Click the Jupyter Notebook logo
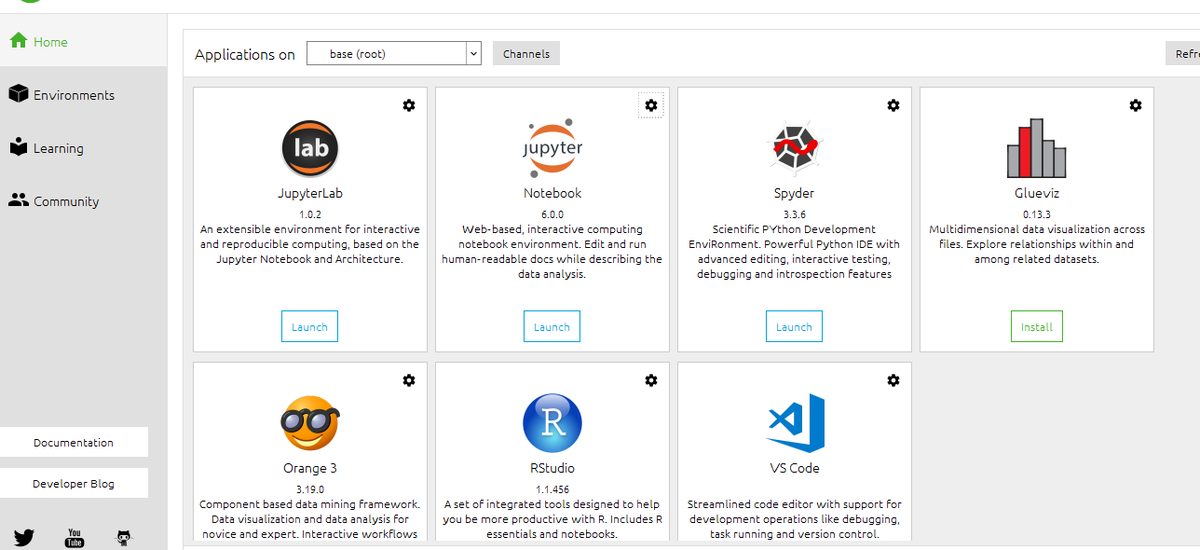The width and height of the screenshot is (1200, 550). (552, 148)
